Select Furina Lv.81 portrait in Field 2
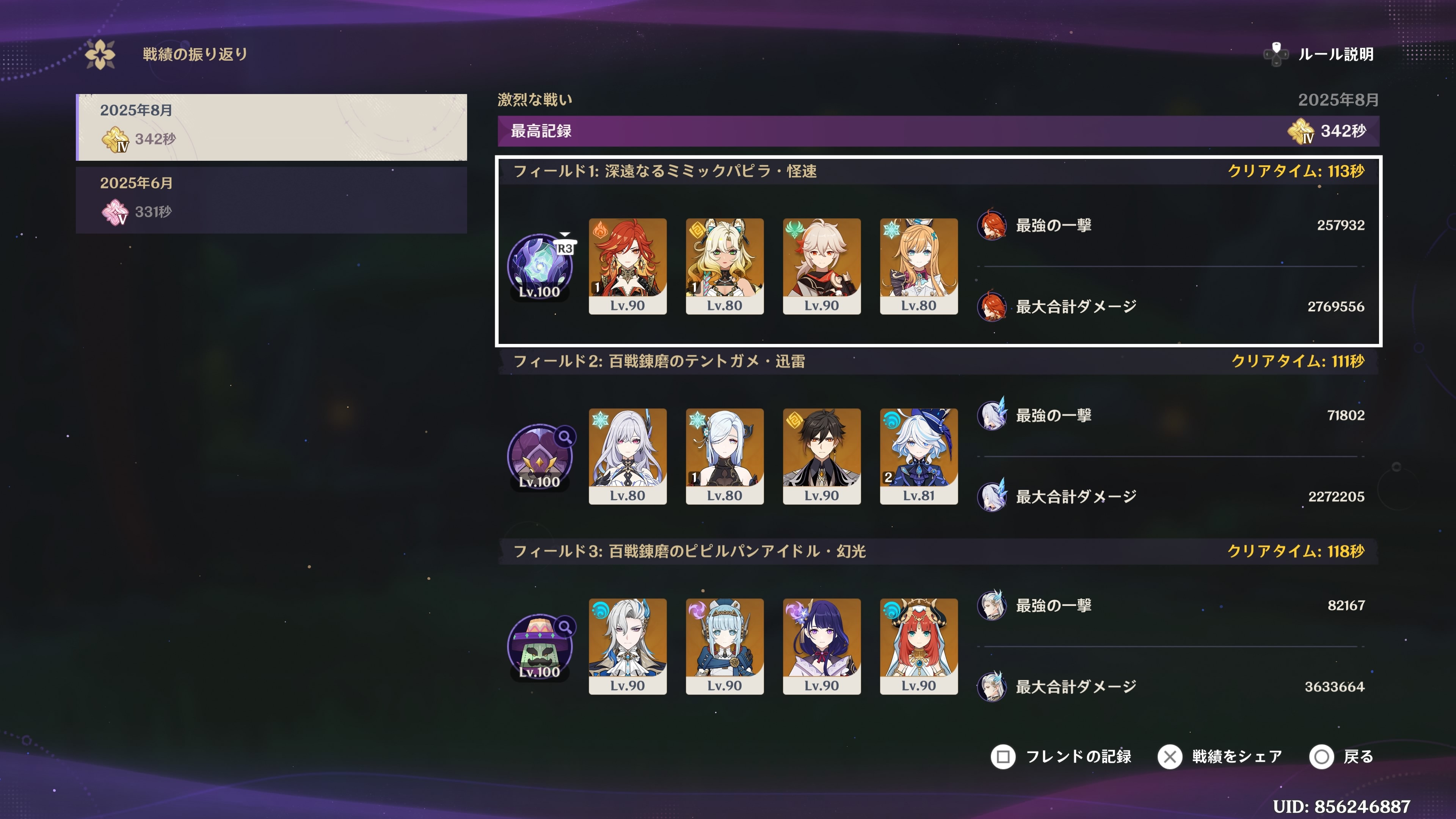Image resolution: width=1456 pixels, height=819 pixels. tap(919, 456)
